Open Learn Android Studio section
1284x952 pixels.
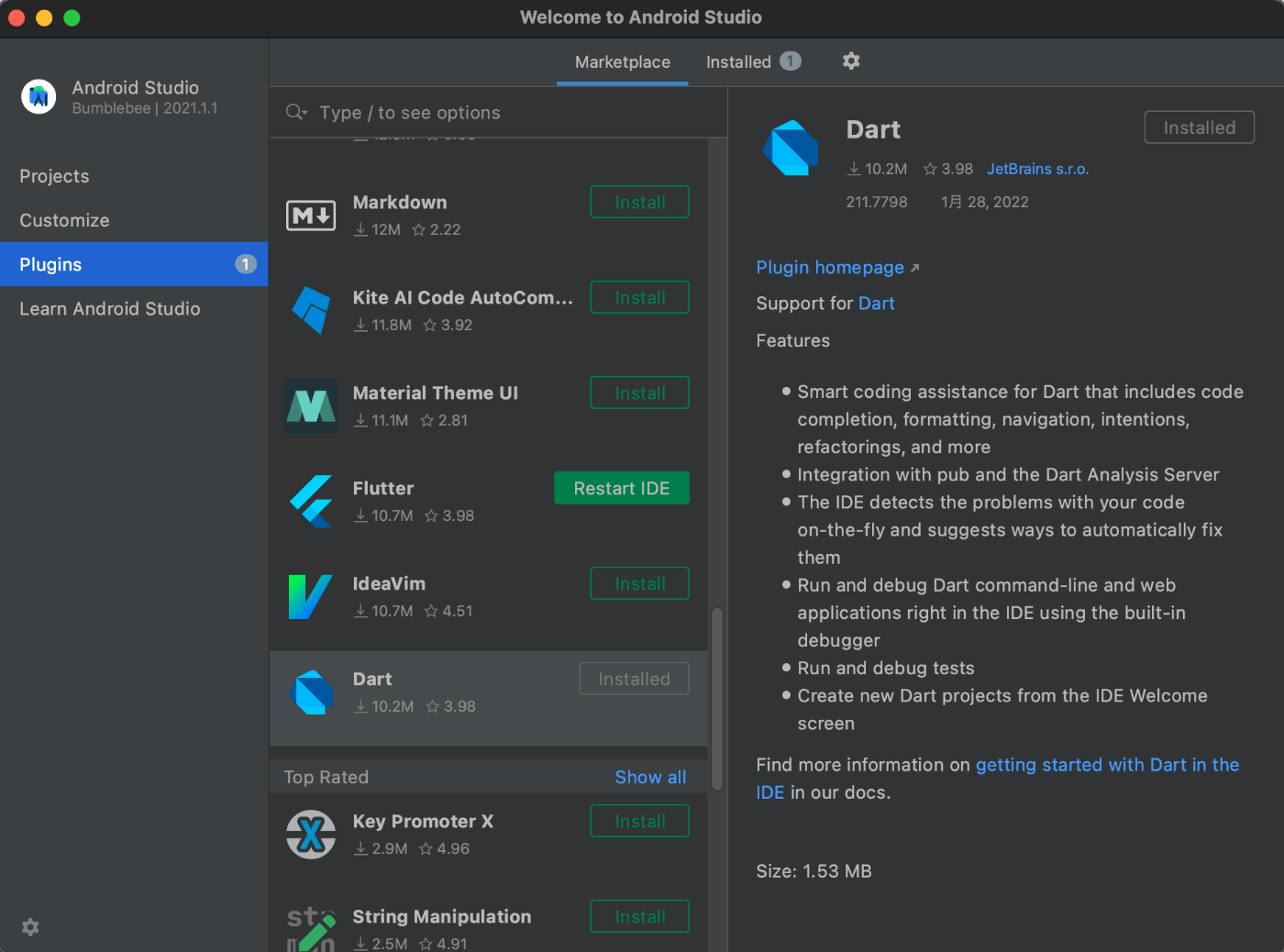pyautogui.click(x=134, y=308)
